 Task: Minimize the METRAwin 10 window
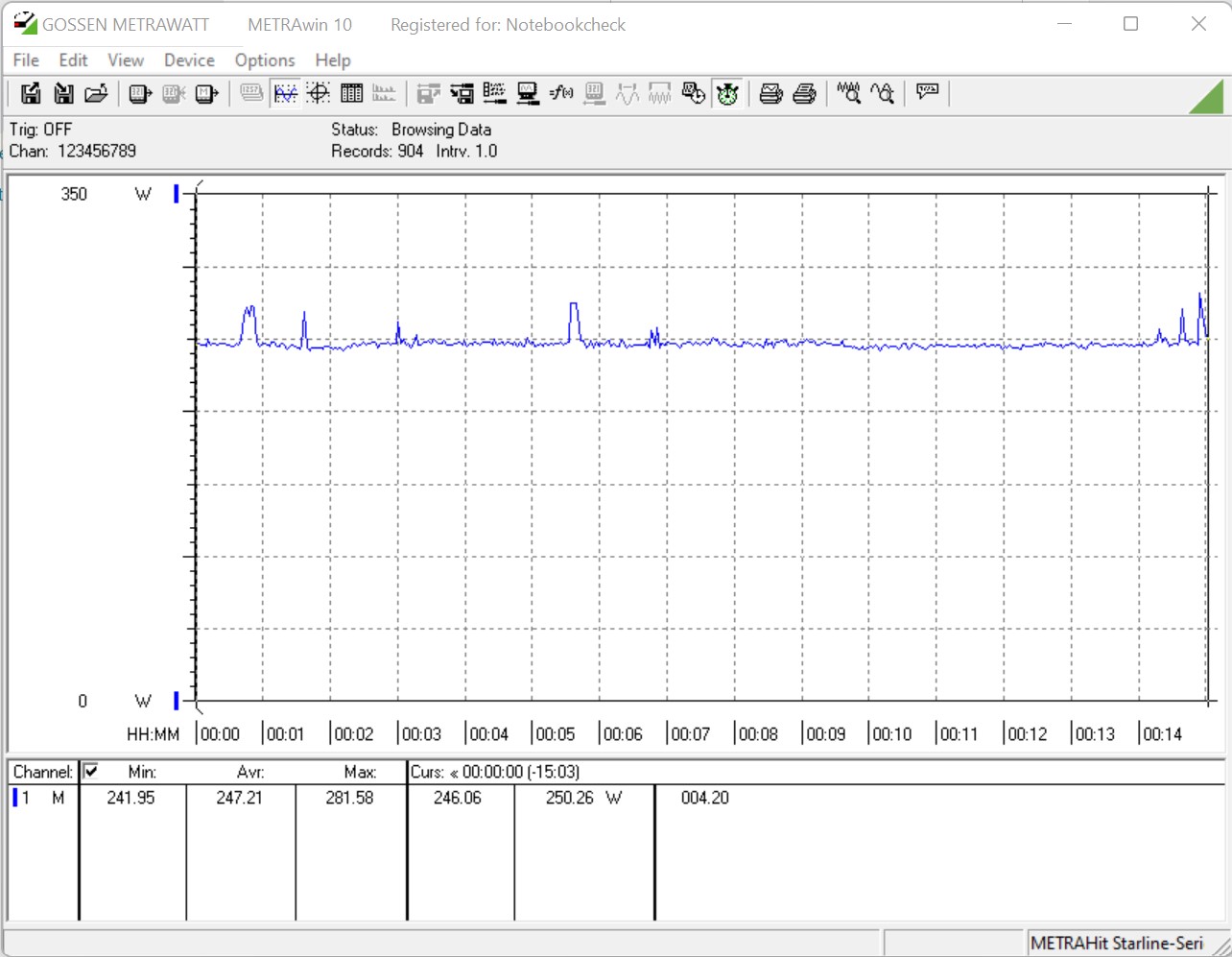pyautogui.click(x=1064, y=24)
